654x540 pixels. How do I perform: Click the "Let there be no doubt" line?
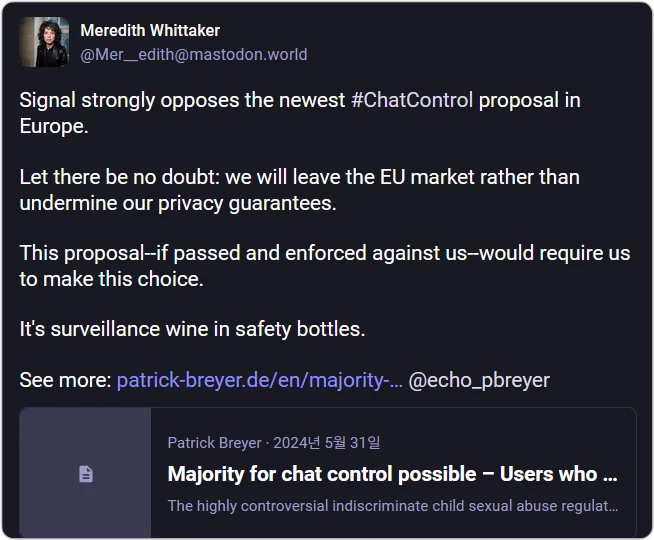[300, 177]
